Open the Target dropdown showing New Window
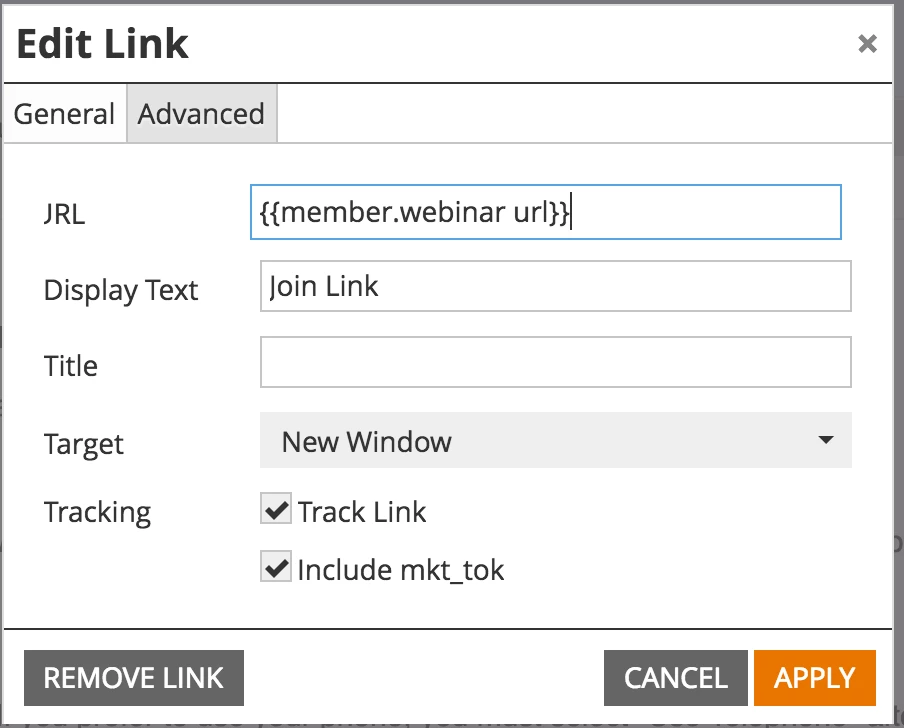This screenshot has width=904, height=728. [555, 440]
